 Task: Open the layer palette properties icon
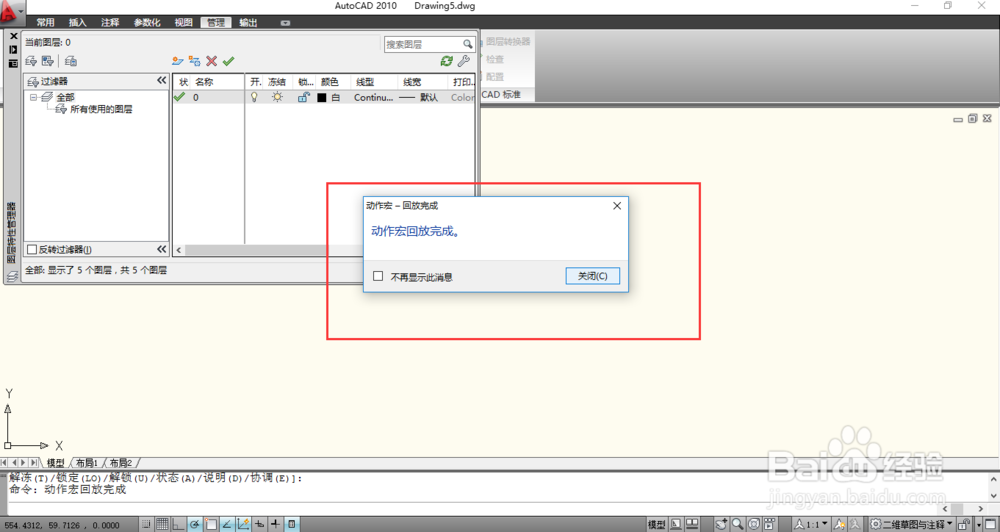pyautogui.click(x=13, y=63)
